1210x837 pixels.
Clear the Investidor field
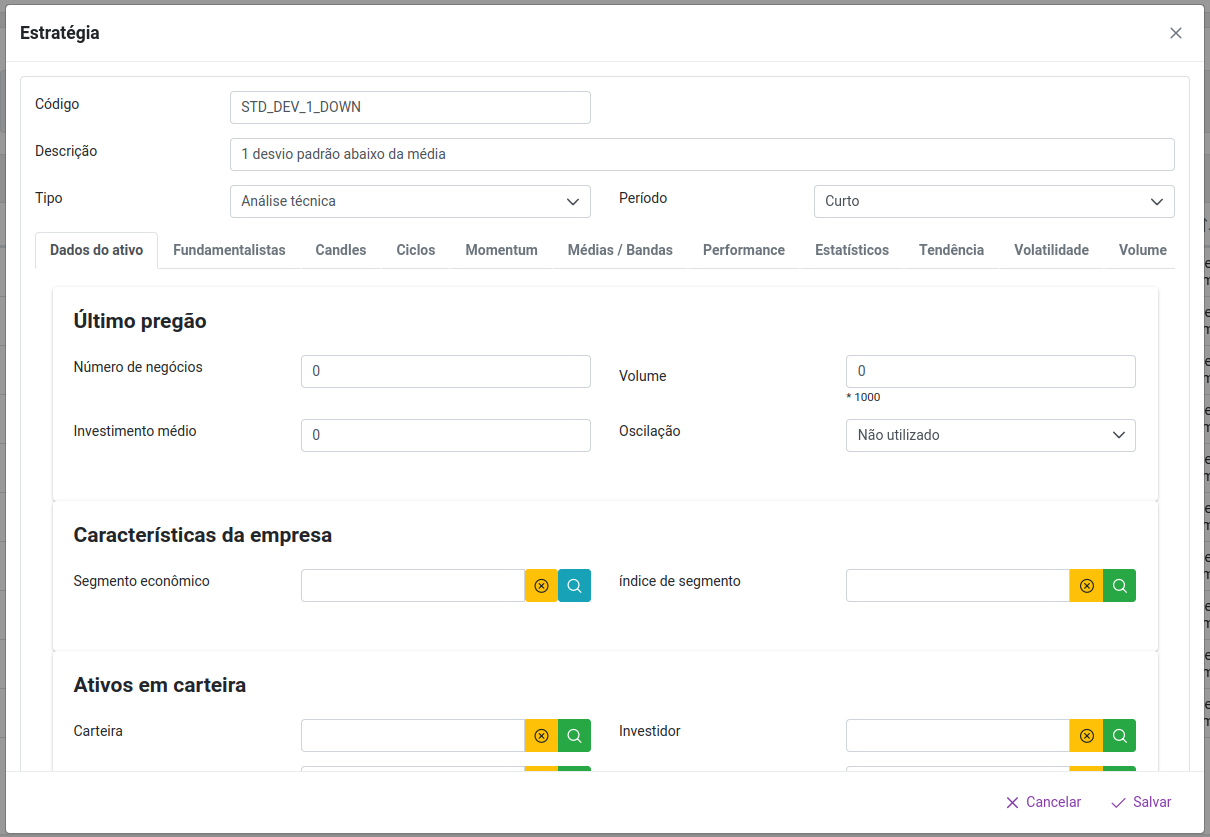coord(1086,736)
